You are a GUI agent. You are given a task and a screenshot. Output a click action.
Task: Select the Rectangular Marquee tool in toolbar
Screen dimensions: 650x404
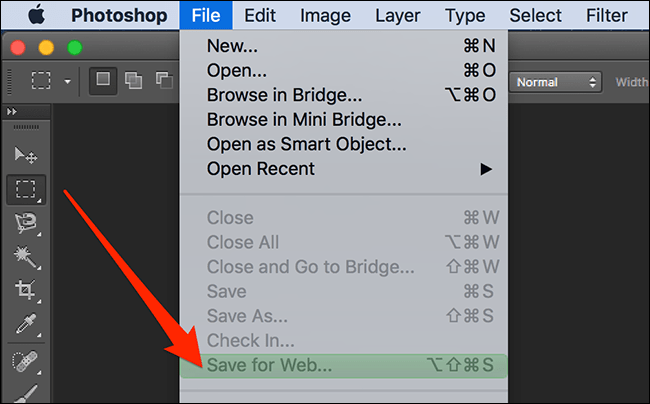[x=26, y=189]
